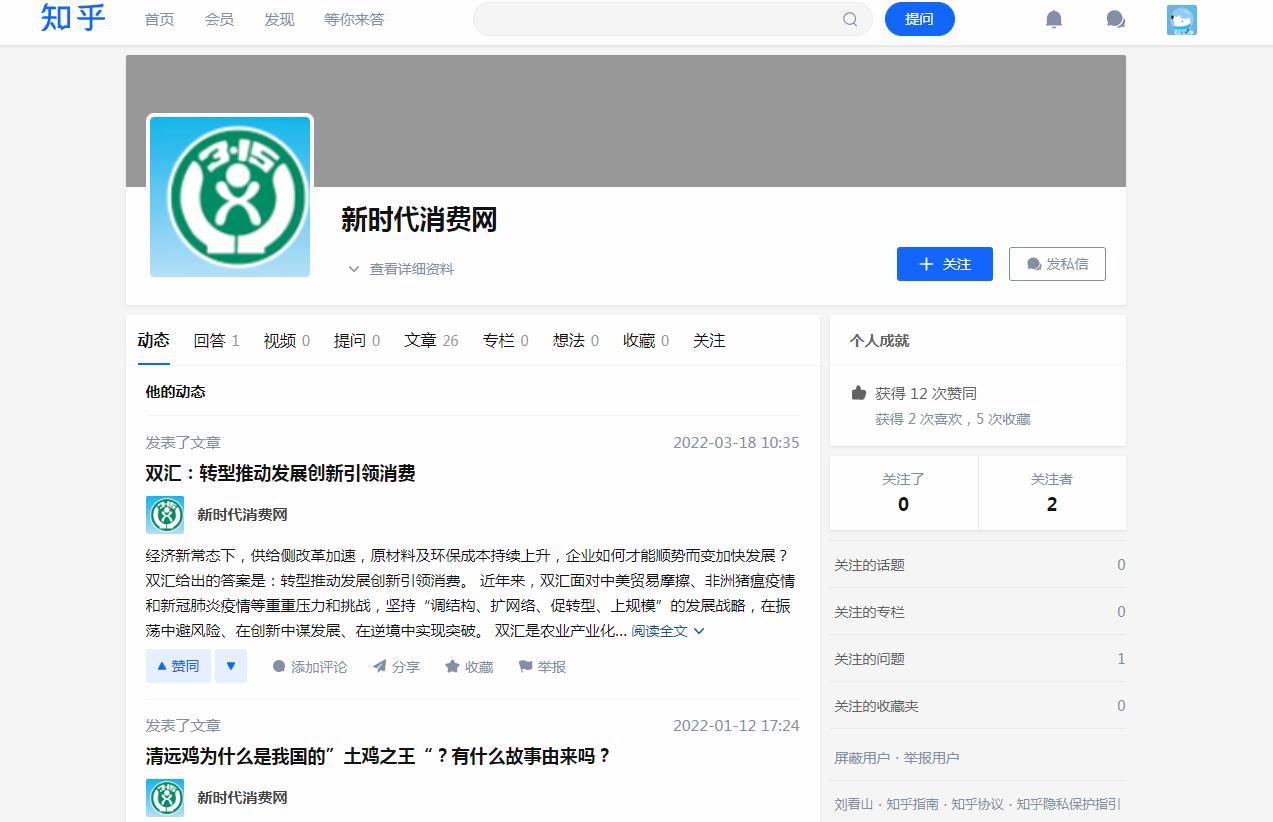Open the 清远鸡 土鸡之王 article title

coord(378,757)
